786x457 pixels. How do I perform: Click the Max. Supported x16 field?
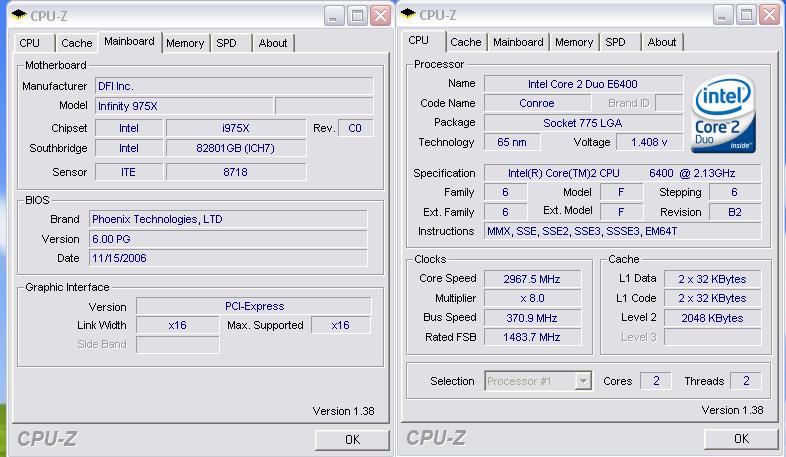coord(341,325)
